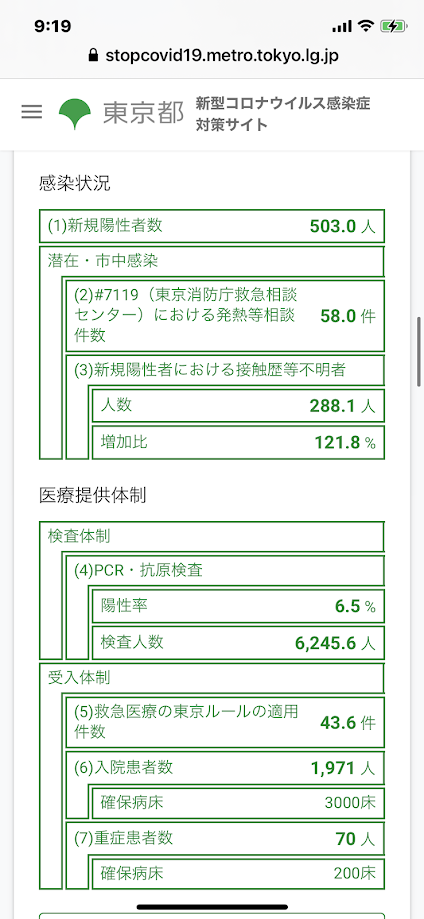The height and width of the screenshot is (919, 424).
Task: Tap the stopcovid19.metro.tokyo.lg.jp address bar
Action: click(x=212, y=56)
